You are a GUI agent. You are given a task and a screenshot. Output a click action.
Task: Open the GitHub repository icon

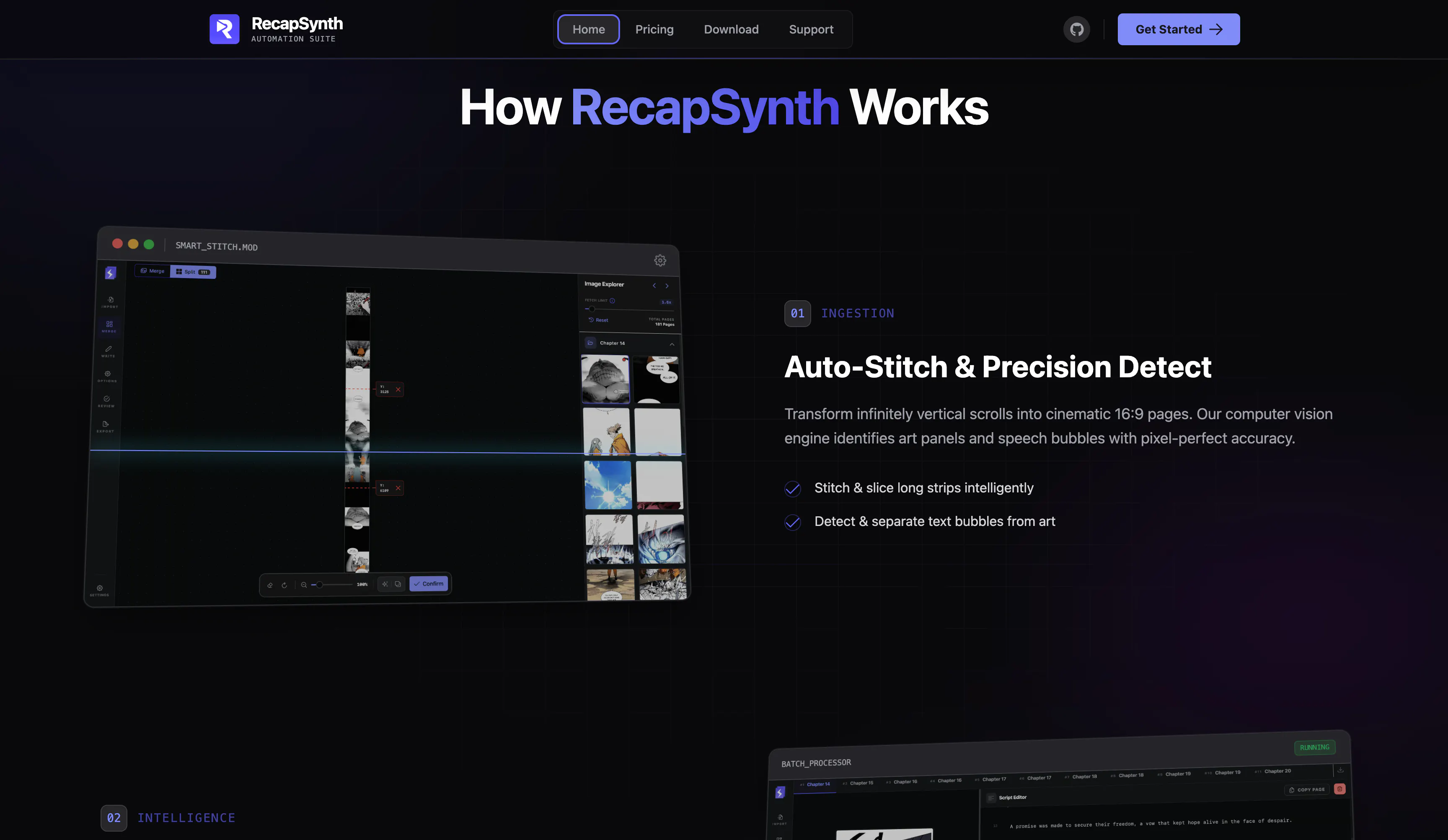click(x=1076, y=29)
